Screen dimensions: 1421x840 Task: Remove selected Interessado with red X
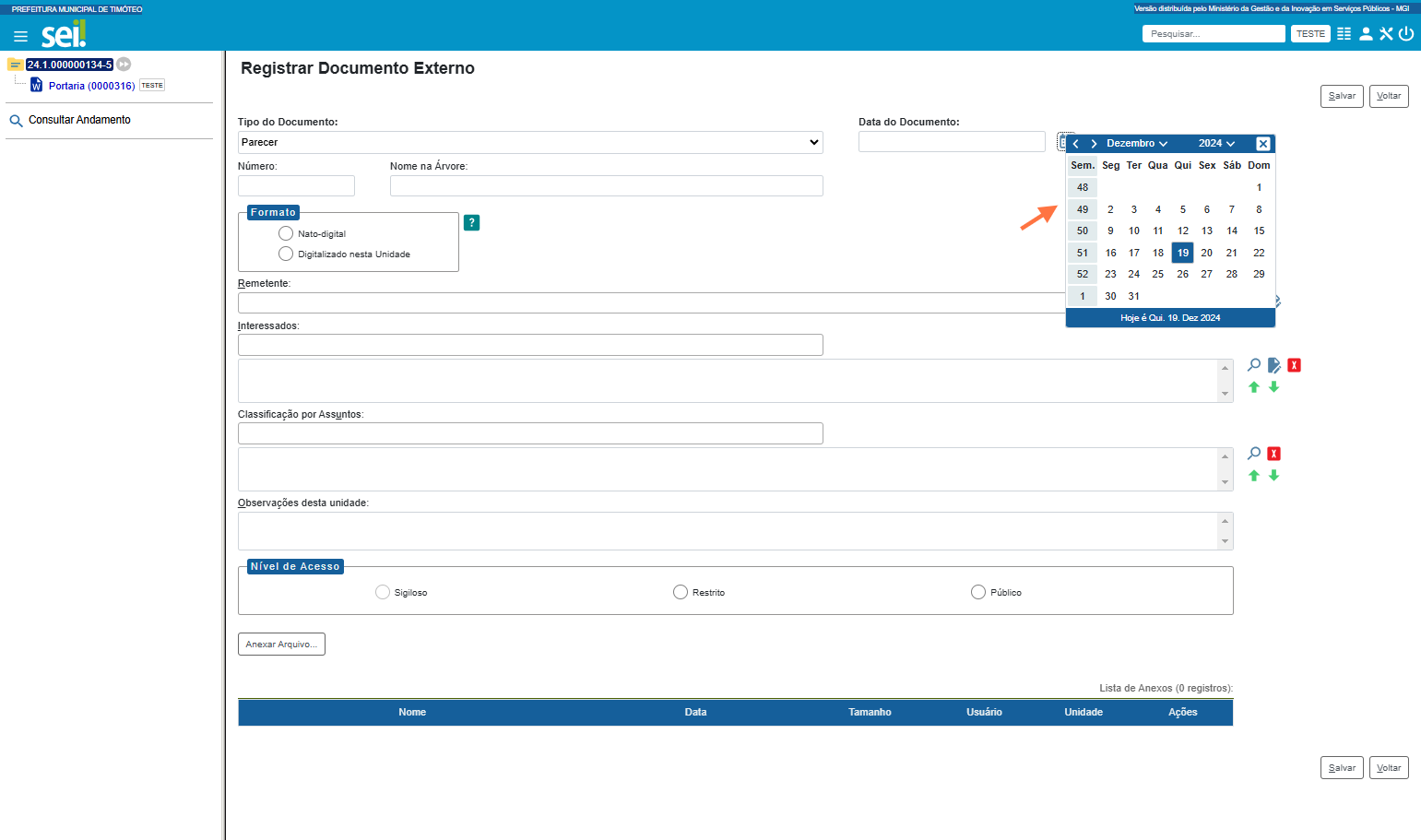click(1295, 365)
